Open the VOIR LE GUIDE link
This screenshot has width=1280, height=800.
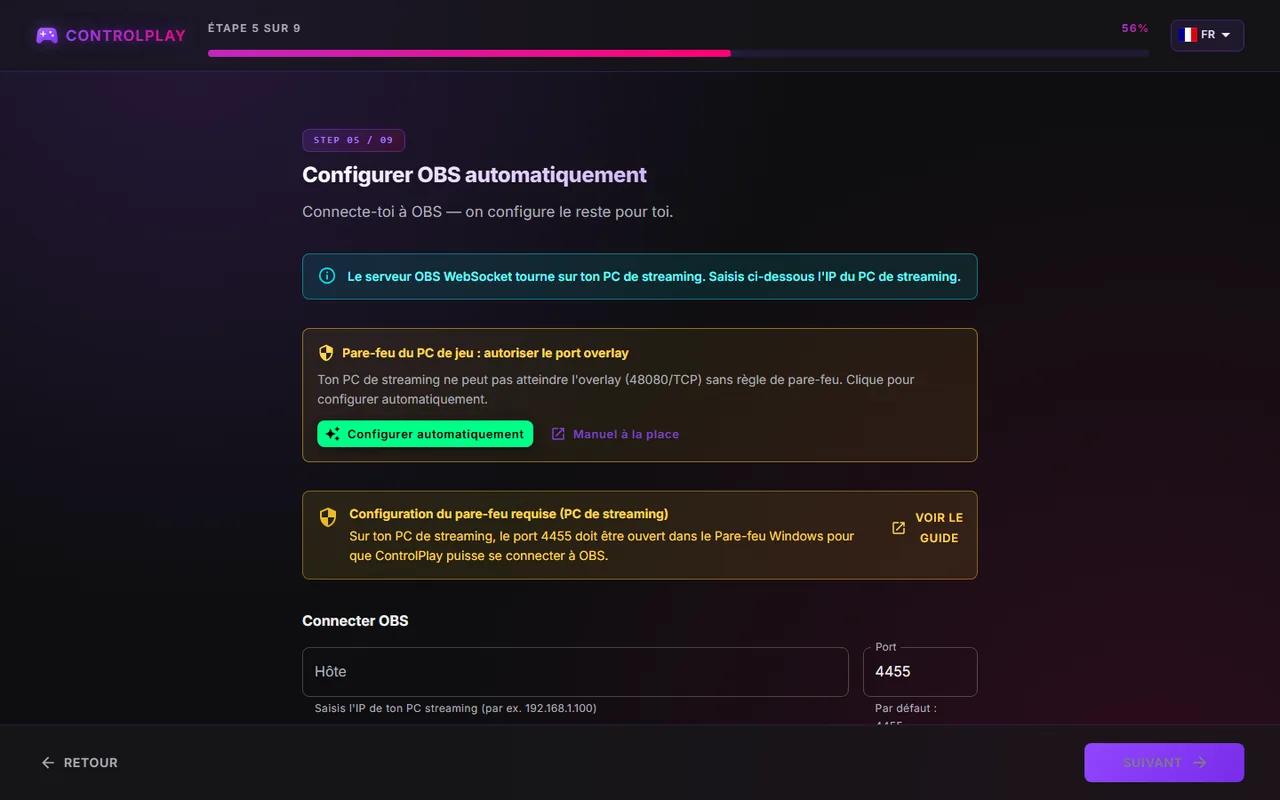pos(927,528)
